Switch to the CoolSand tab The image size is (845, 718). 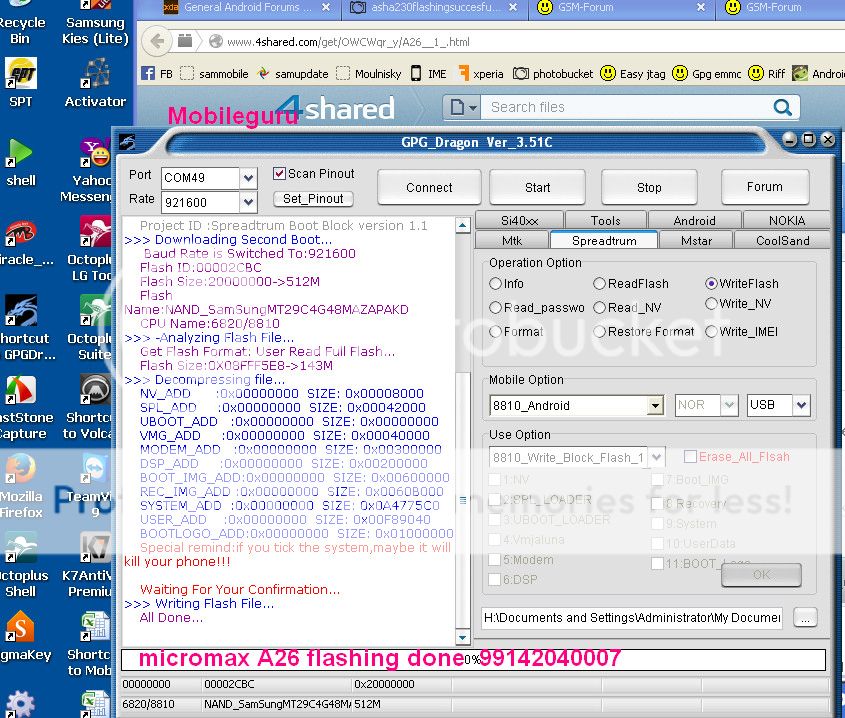click(x=782, y=240)
